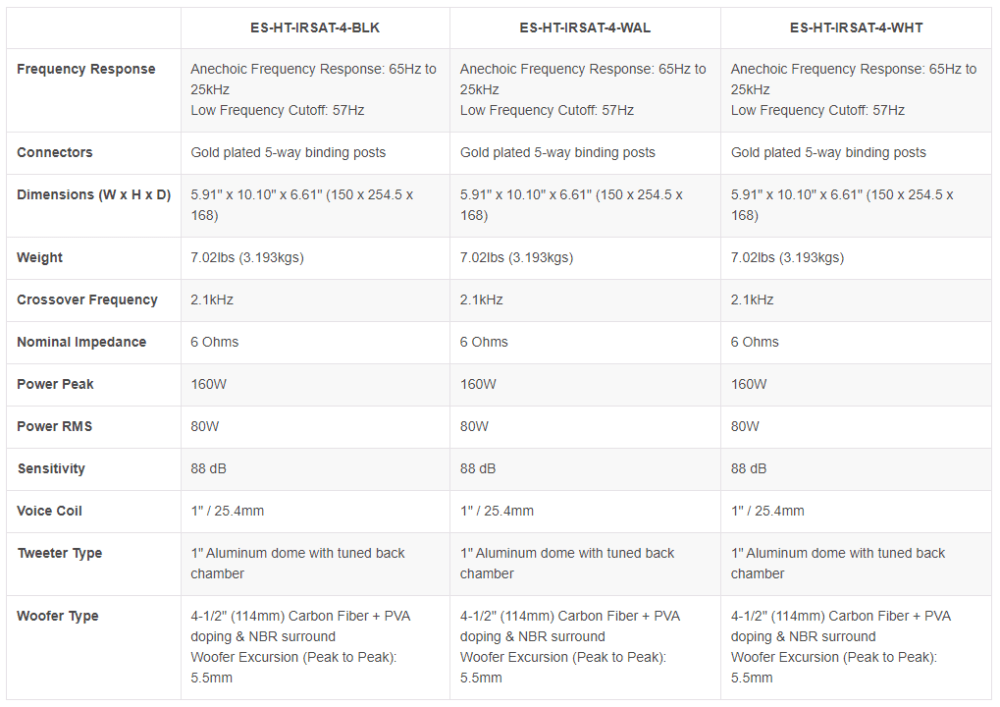
Task: Click the Frequency Response row label
Action: [x=86, y=69]
